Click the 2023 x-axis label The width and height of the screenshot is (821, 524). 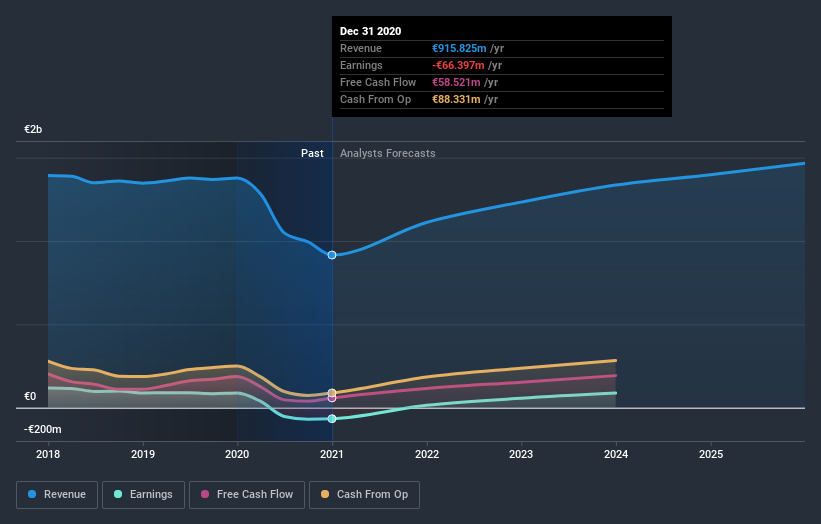(521, 454)
